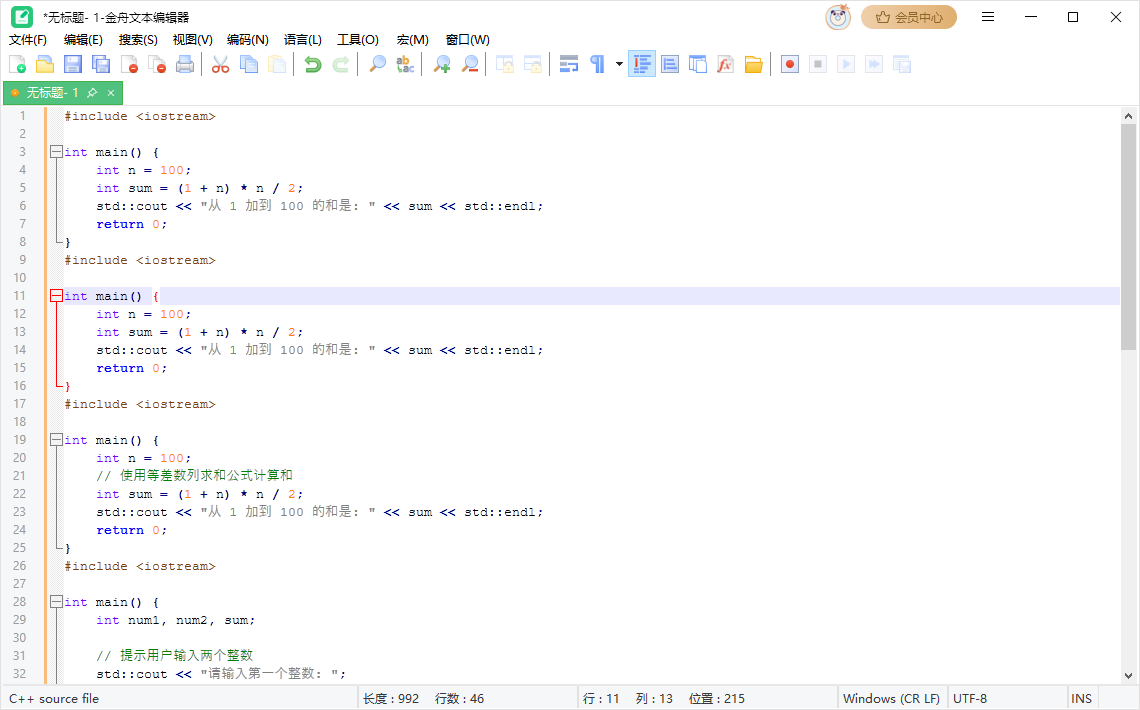Open C++ source file language selector
1140x710 pixels.
(x=54, y=698)
